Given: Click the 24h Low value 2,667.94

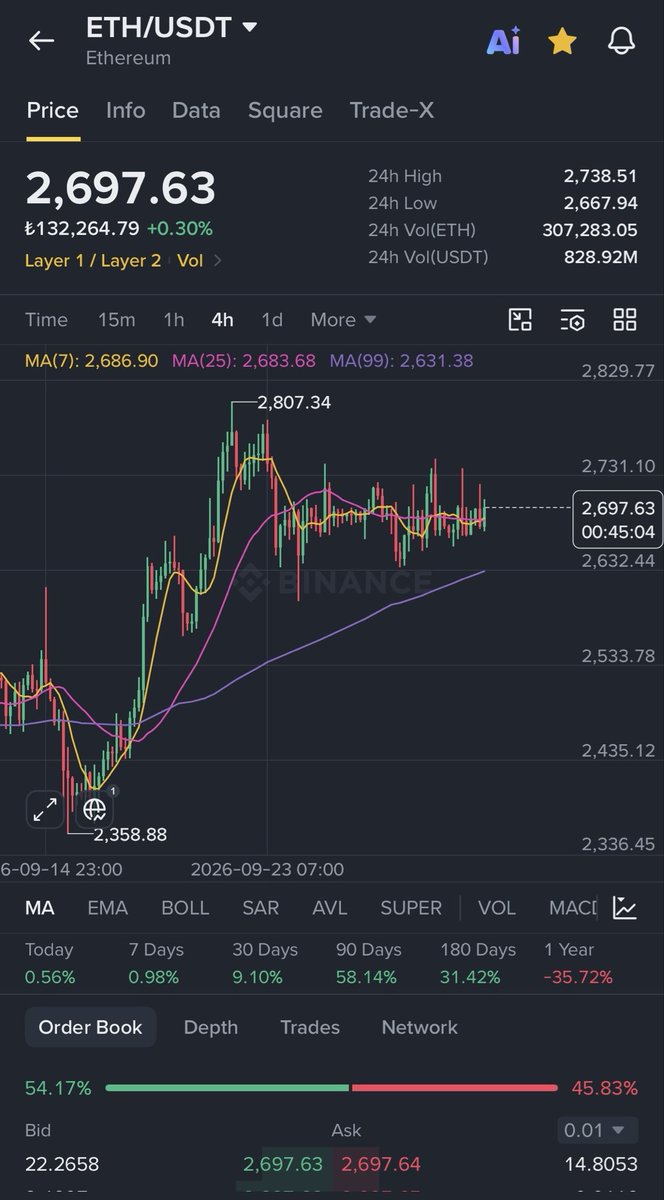Looking at the screenshot, I should coord(600,203).
